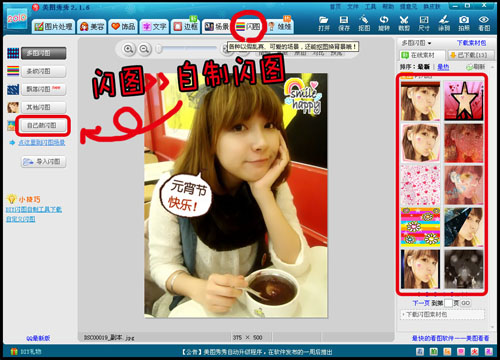Screen dimensions: 500x360
Task: Click the 下载闪图素材包 box
Action: (x=442, y=314)
